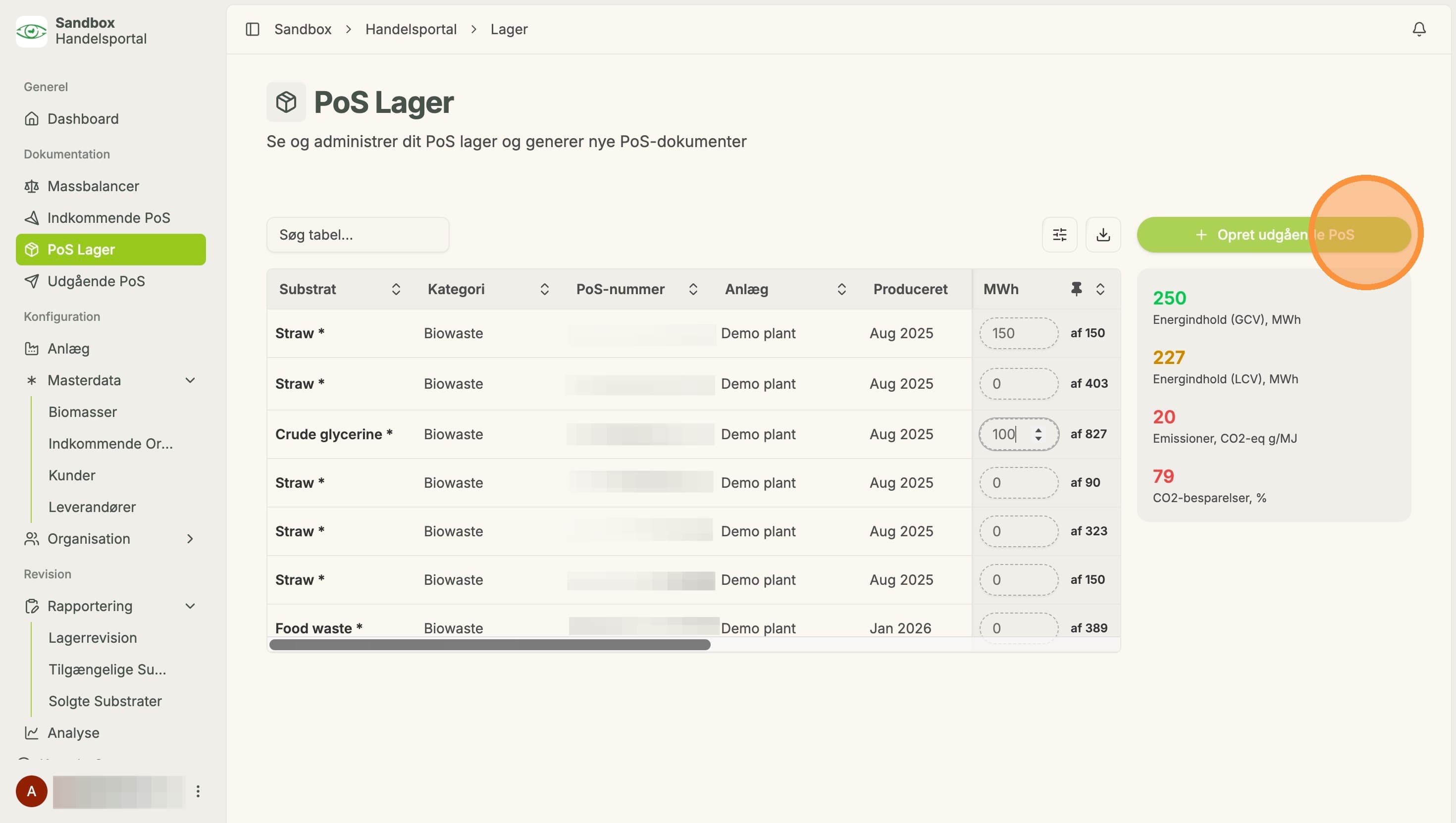Go to Dashboard
This screenshot has width=1456, height=823.
click(111, 119)
